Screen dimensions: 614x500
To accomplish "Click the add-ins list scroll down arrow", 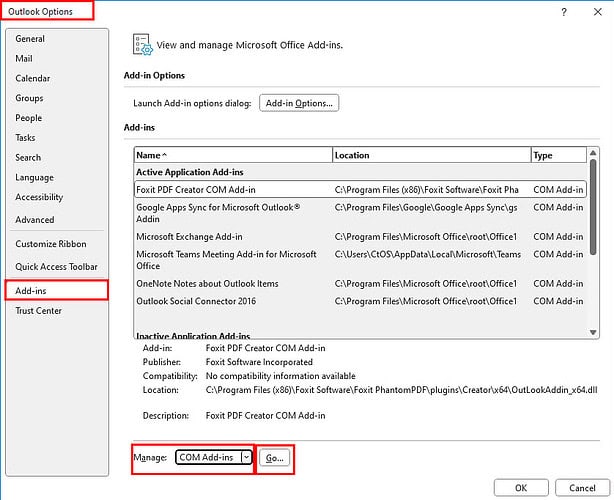I will [x=593, y=332].
